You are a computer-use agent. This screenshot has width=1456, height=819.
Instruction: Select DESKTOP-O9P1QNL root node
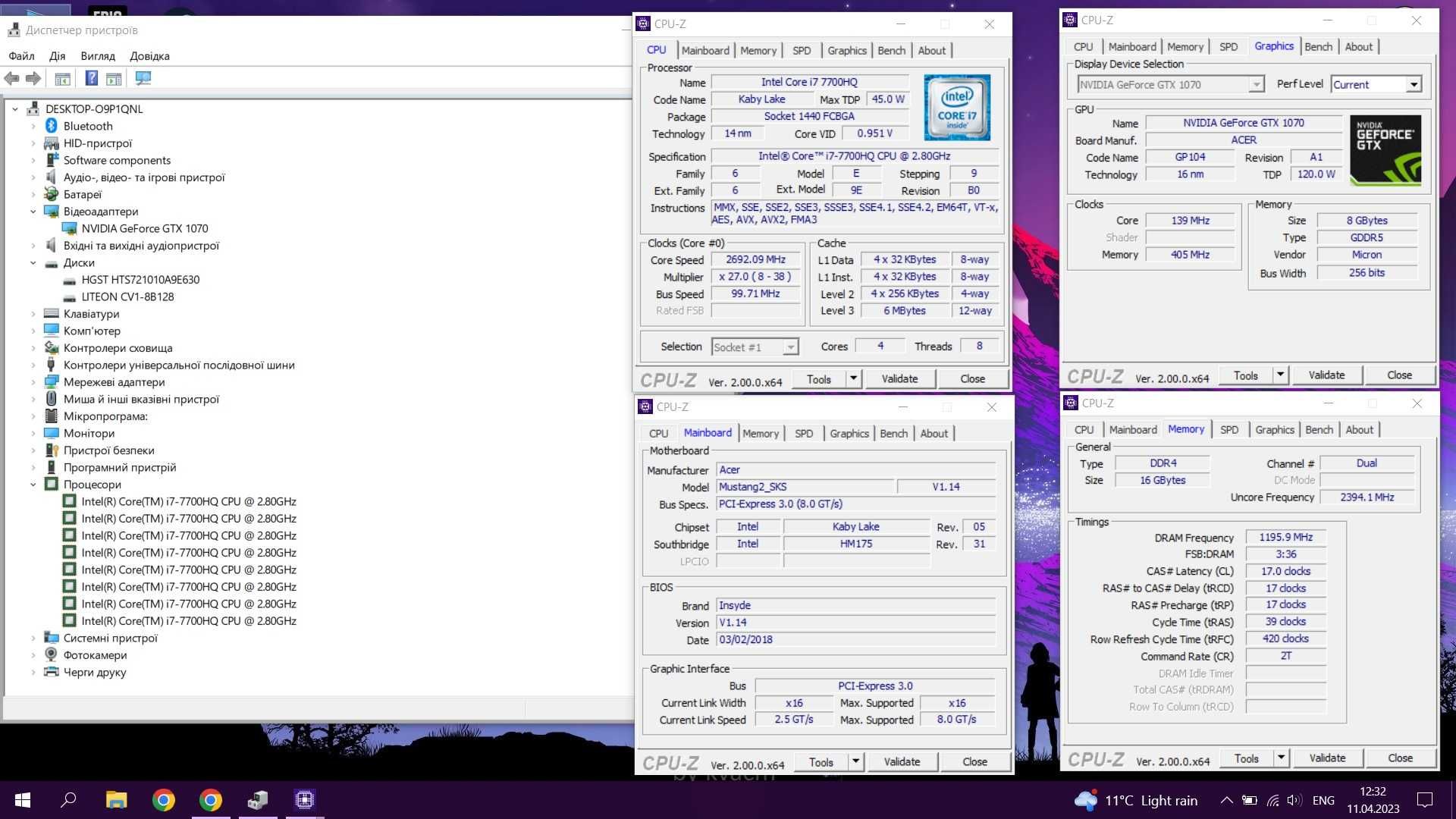(94, 108)
